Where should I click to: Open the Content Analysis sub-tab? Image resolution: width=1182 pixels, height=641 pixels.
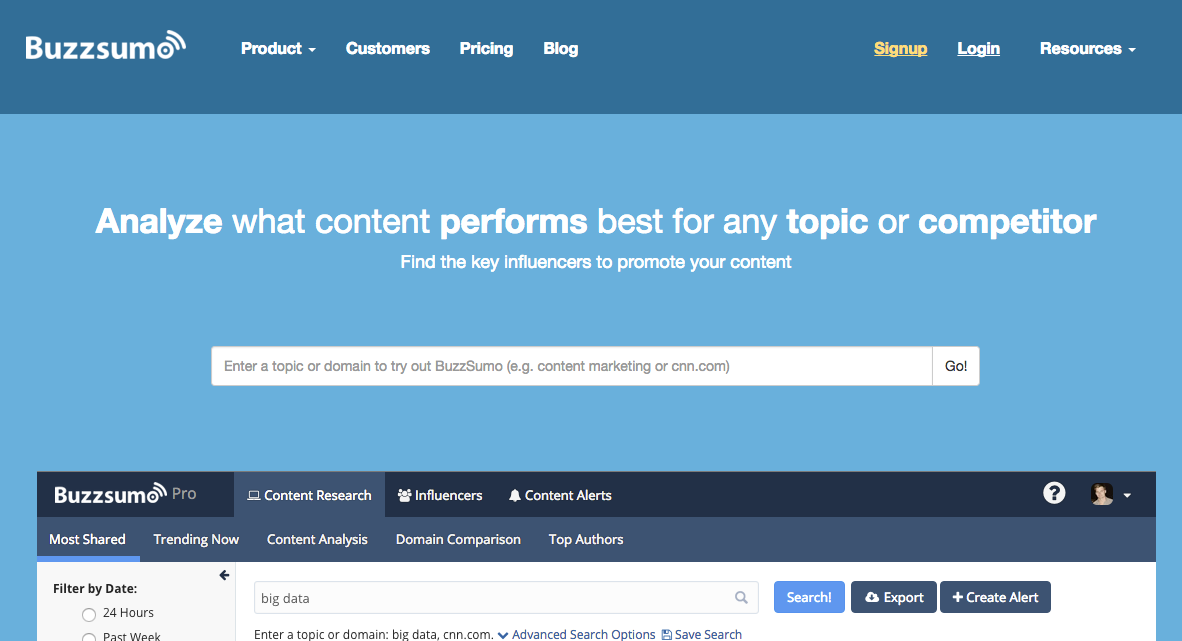point(317,539)
